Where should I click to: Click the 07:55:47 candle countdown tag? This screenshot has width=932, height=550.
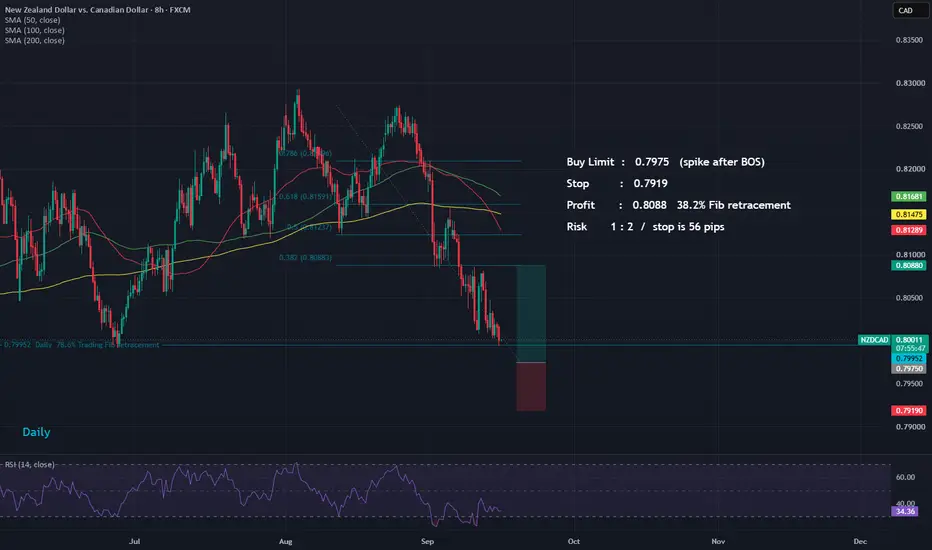tap(909, 348)
